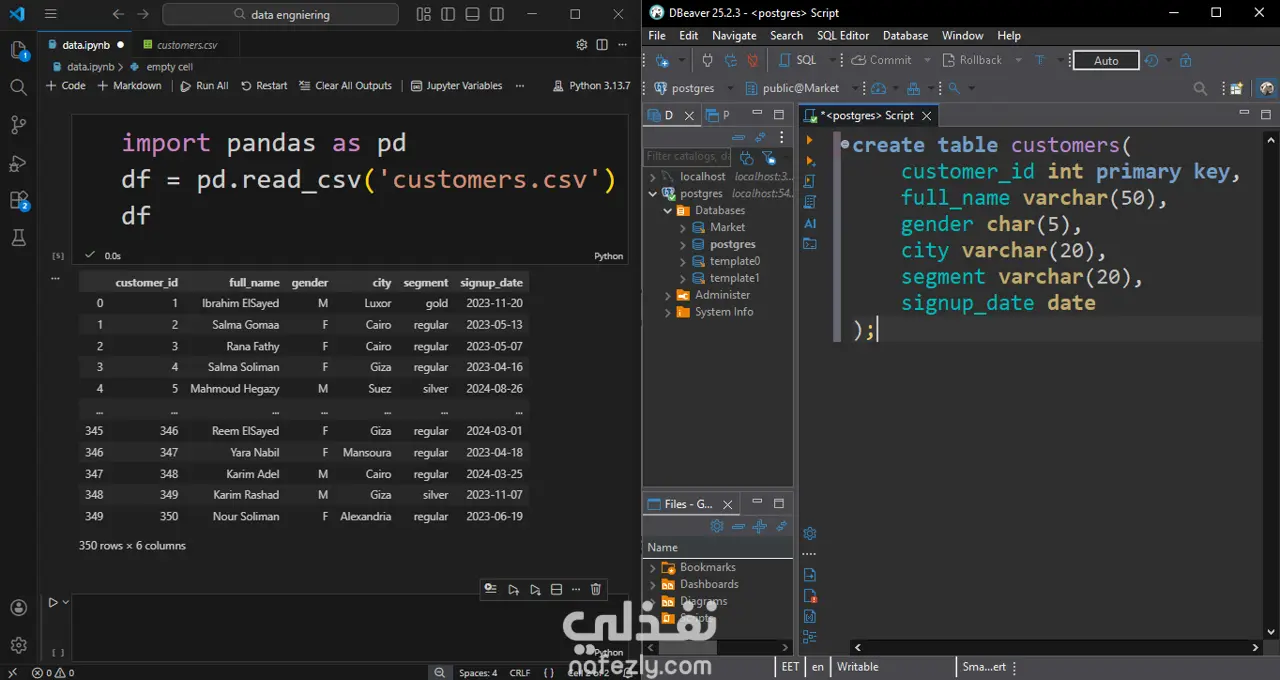Select the bold postgres database in tree
This screenshot has height=680, width=1280.
[732, 244]
